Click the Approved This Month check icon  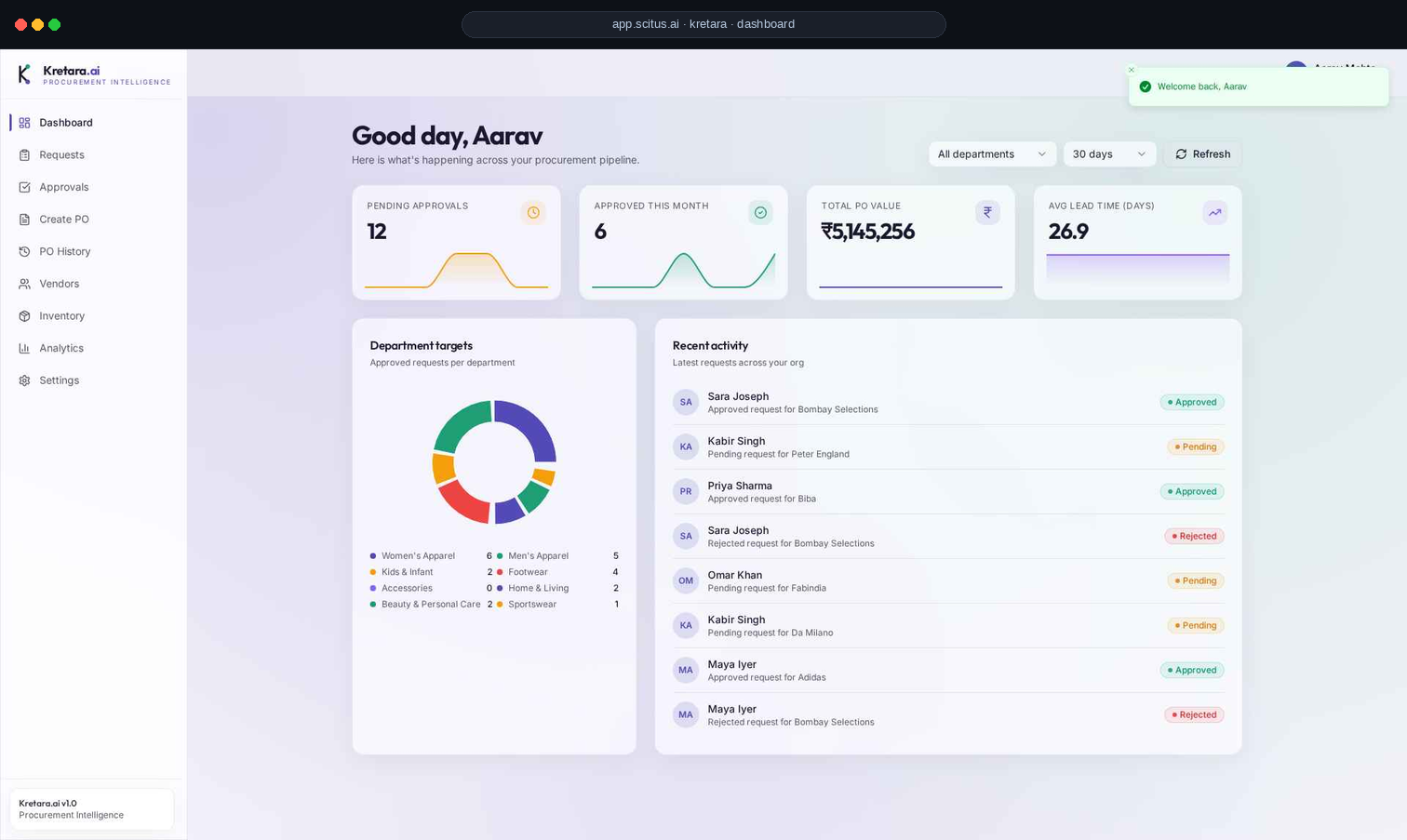click(760, 213)
